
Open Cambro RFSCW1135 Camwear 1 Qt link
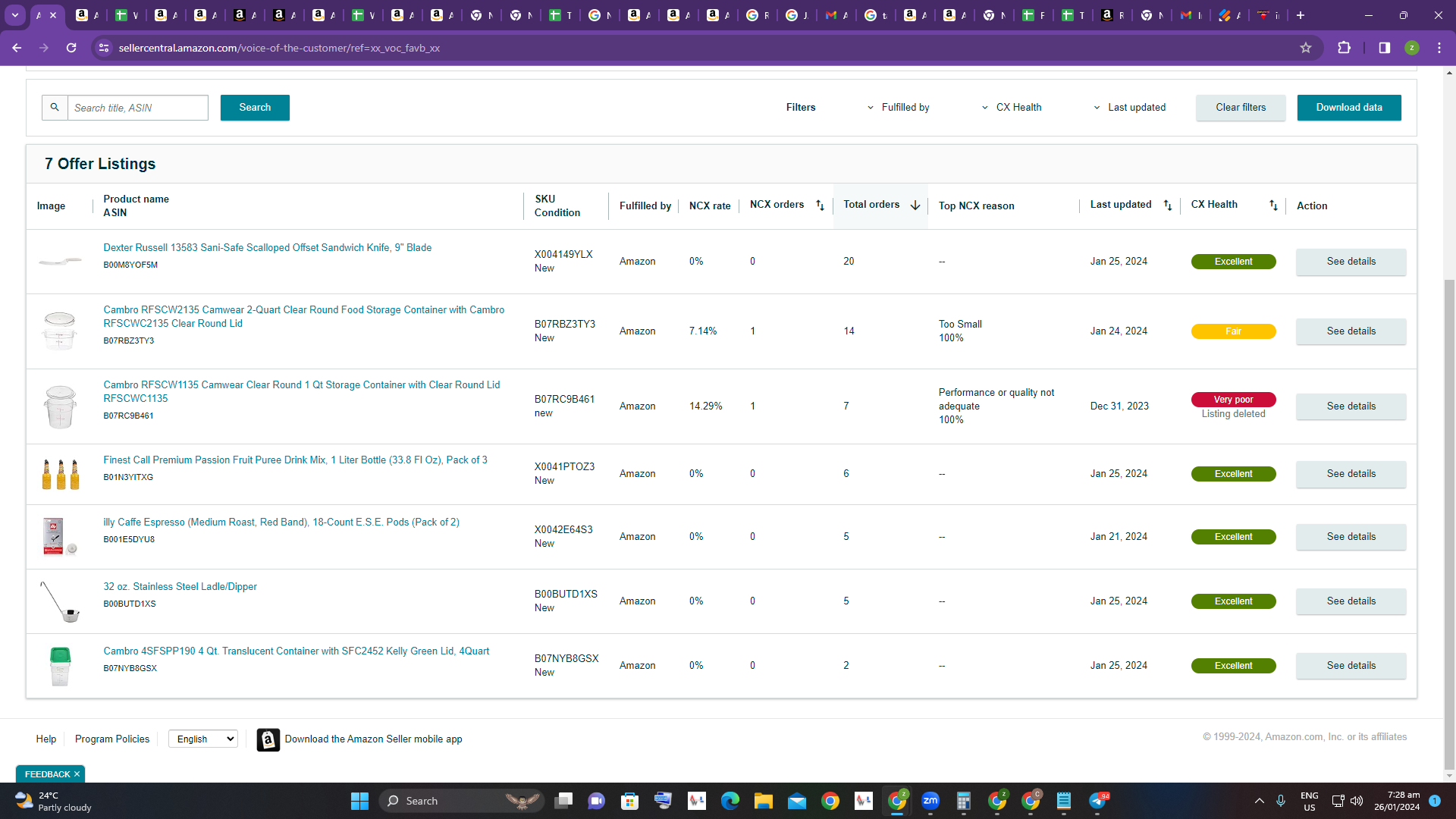(302, 391)
